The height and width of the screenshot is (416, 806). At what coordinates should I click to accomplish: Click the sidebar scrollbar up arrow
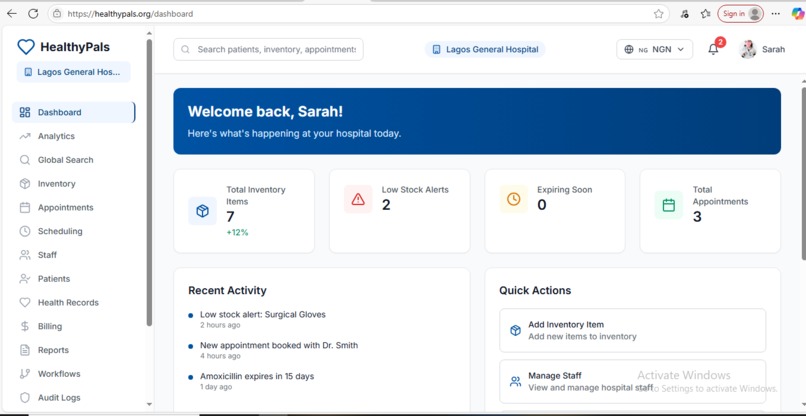(x=149, y=34)
